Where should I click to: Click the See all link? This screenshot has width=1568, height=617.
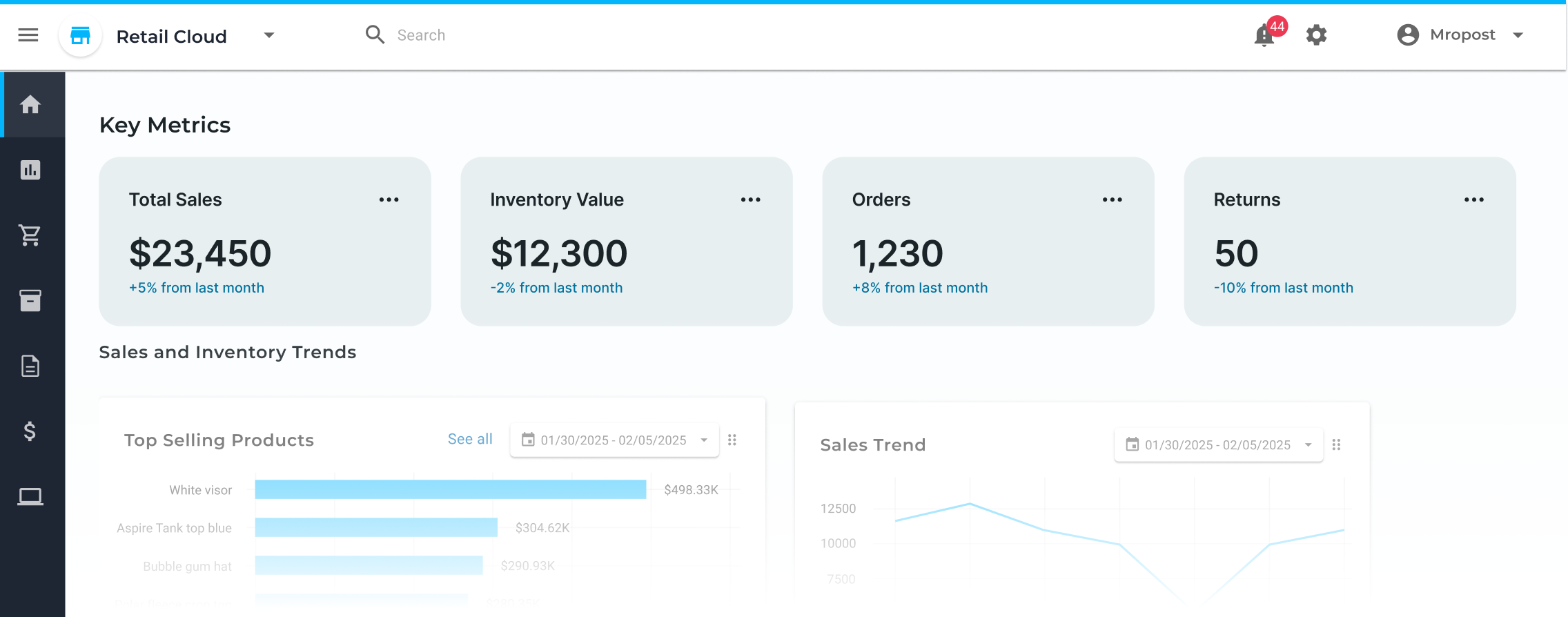click(x=470, y=440)
